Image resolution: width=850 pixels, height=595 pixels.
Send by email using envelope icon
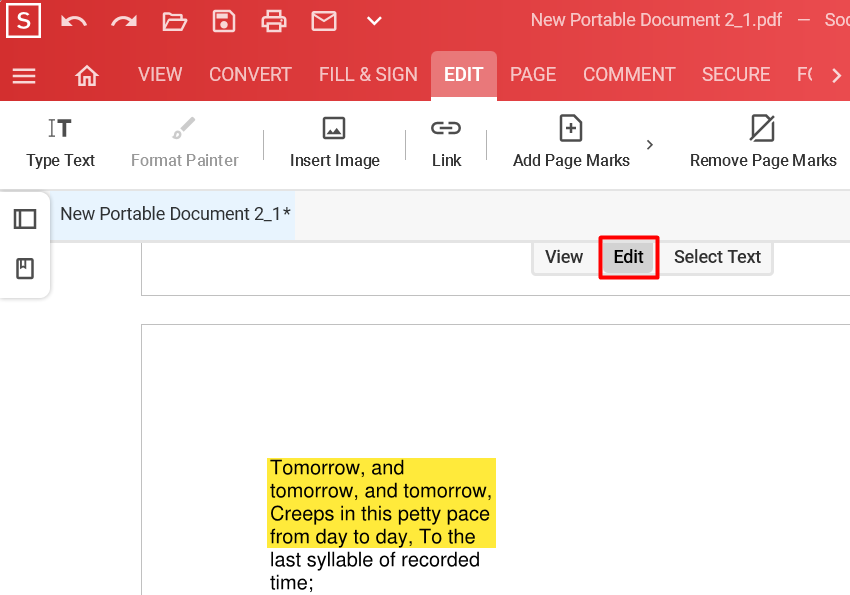pos(324,21)
